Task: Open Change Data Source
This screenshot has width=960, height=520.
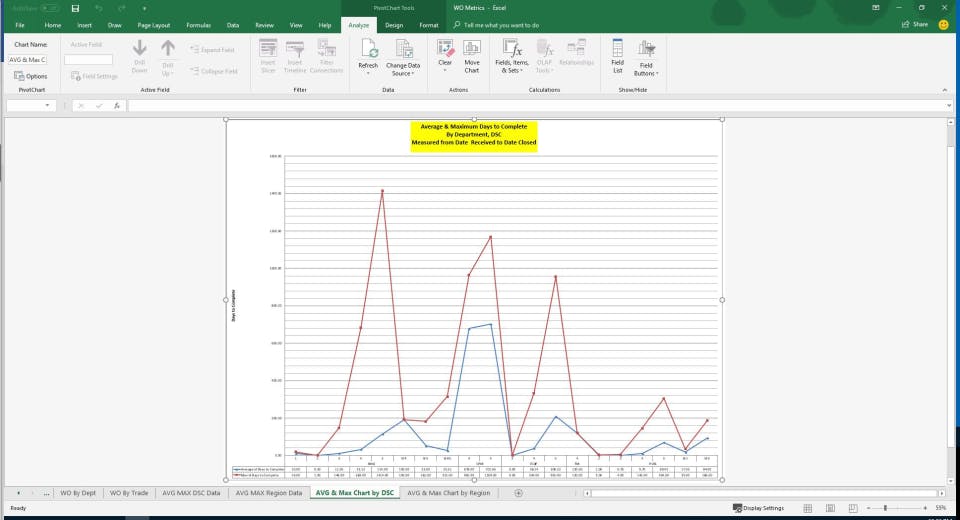Action: tap(403, 57)
